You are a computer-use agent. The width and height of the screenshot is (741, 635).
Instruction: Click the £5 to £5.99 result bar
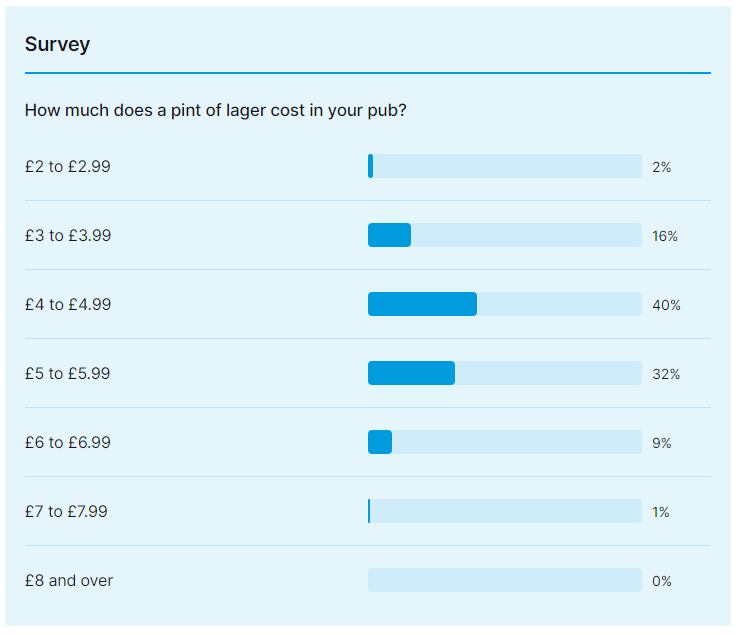[504, 374]
